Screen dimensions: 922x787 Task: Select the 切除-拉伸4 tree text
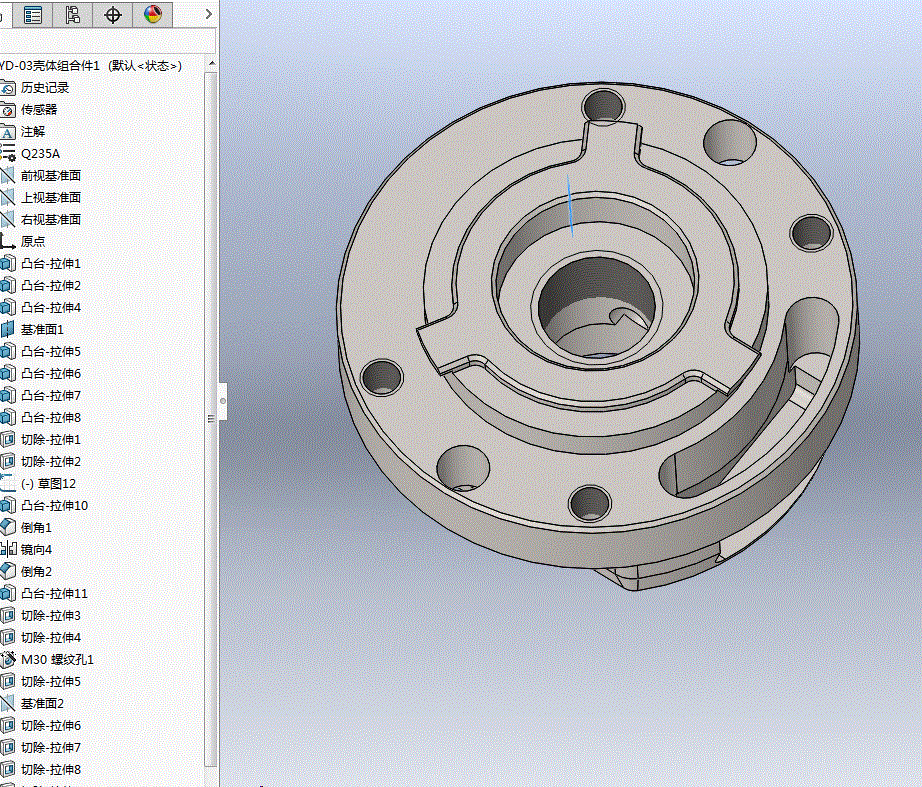click(x=51, y=638)
